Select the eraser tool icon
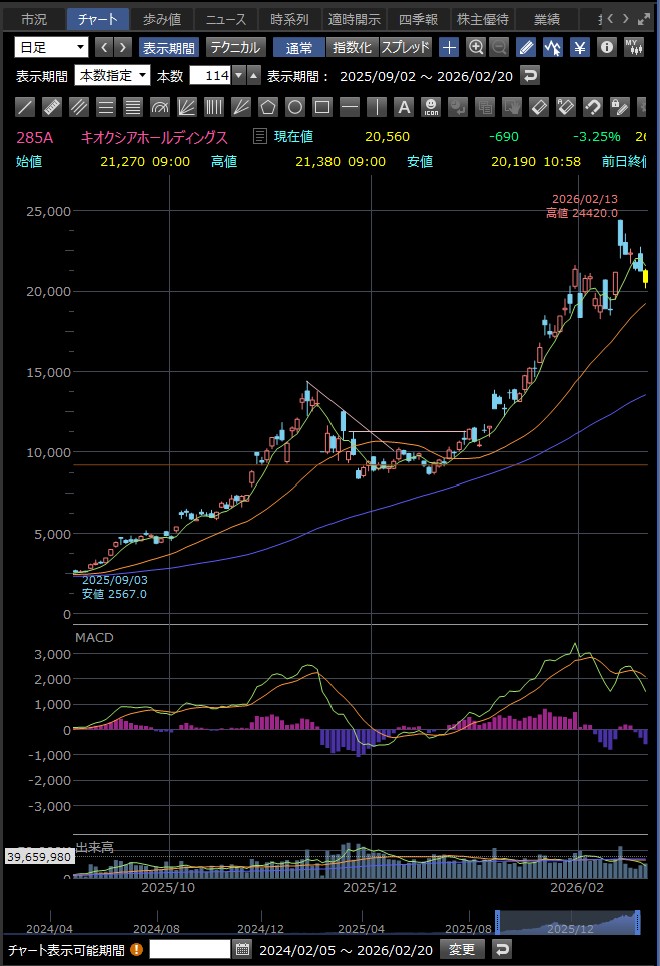 click(538, 107)
